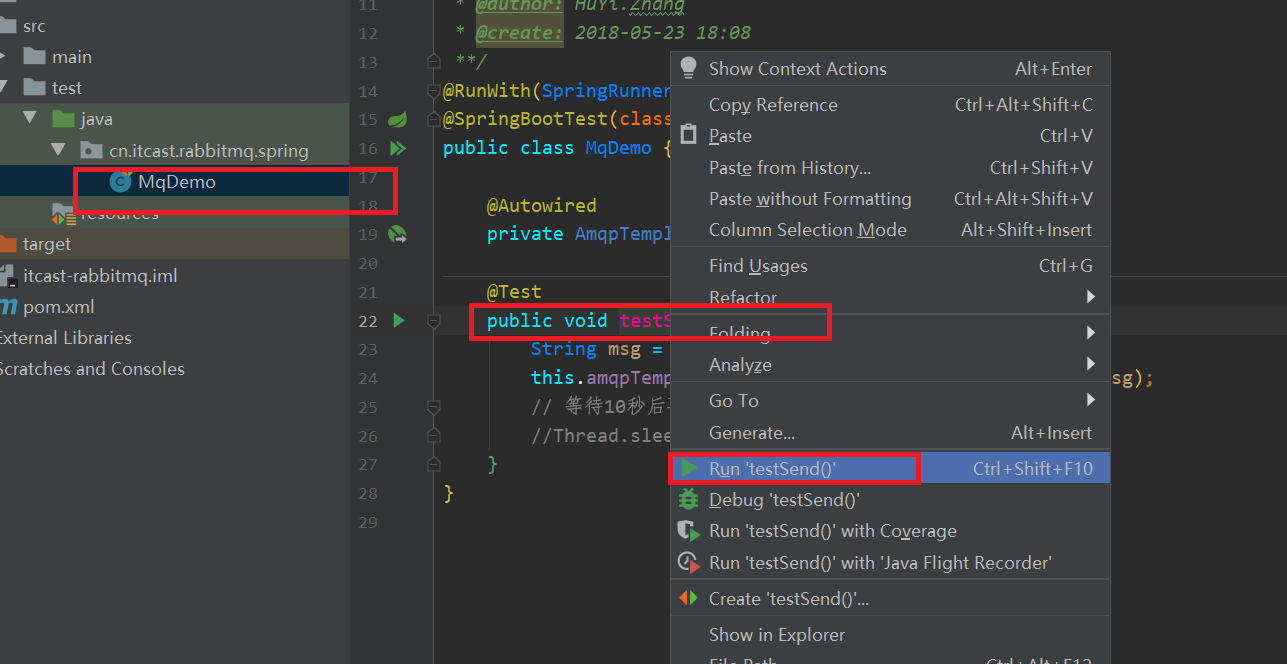This screenshot has width=1287, height=664.
Task: Click the Java Flight Recorder run icon
Action: click(x=688, y=563)
